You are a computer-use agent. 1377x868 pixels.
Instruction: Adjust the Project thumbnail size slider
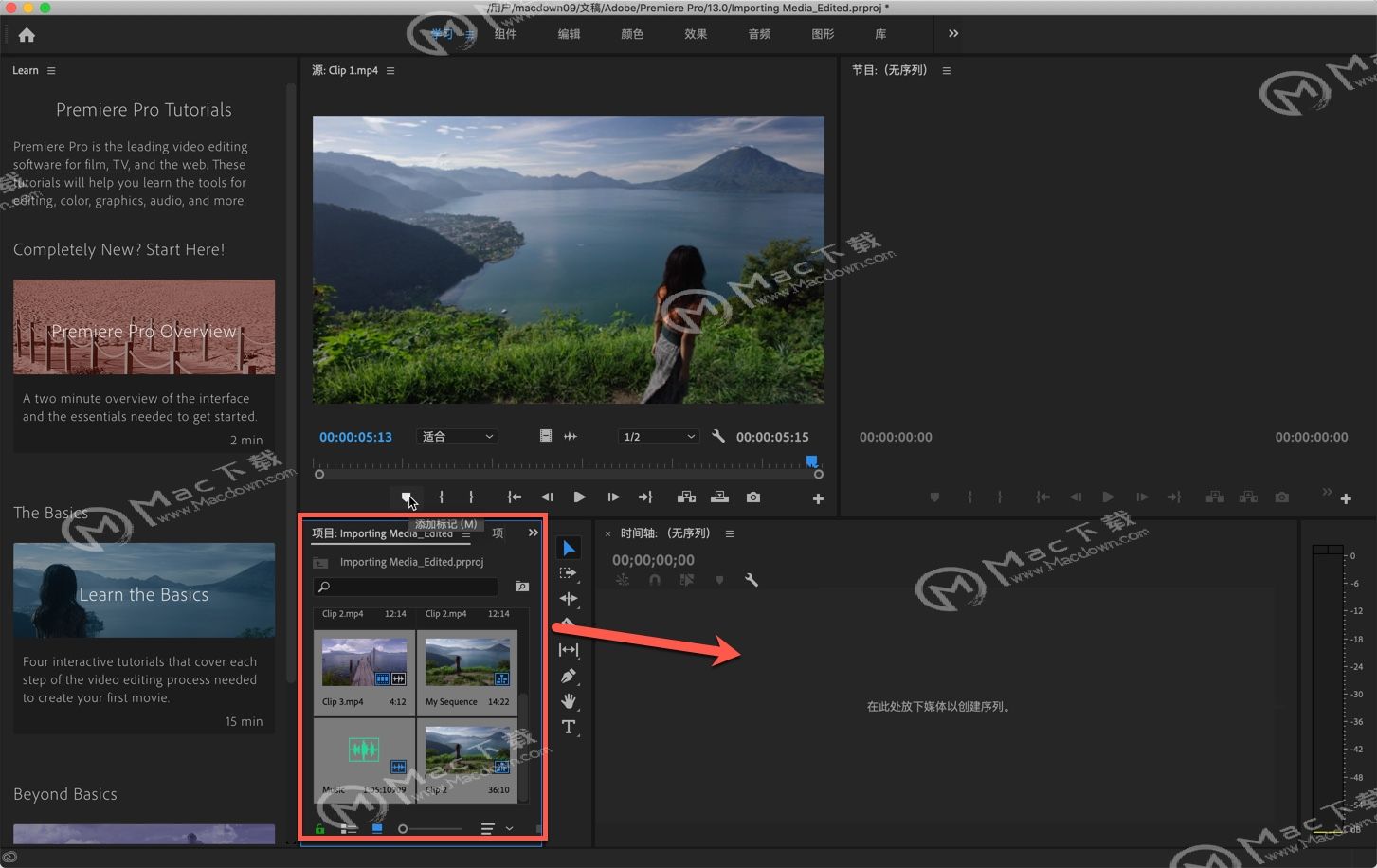point(431,829)
